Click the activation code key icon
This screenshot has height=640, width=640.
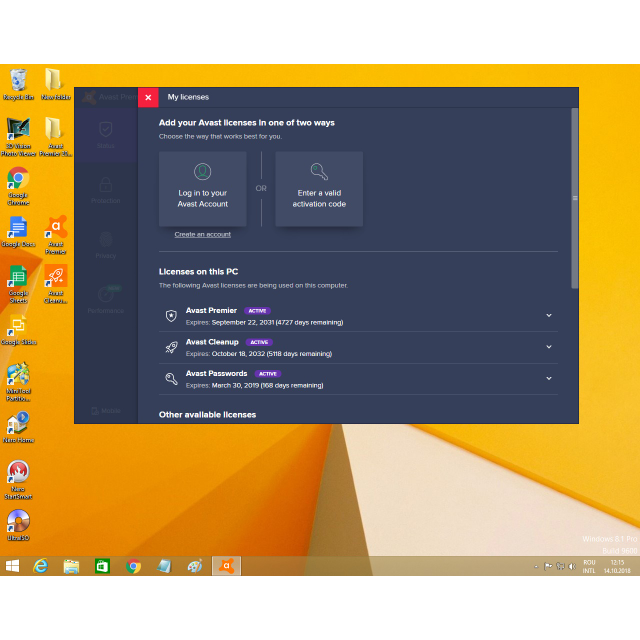point(319,172)
